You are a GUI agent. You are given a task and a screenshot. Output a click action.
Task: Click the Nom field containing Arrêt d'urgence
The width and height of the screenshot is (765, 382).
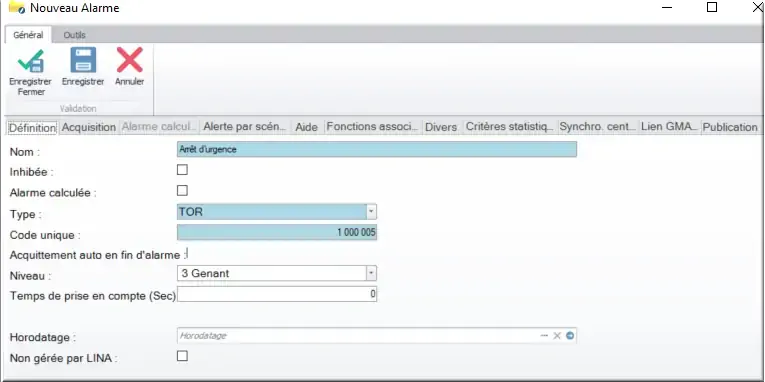377,149
